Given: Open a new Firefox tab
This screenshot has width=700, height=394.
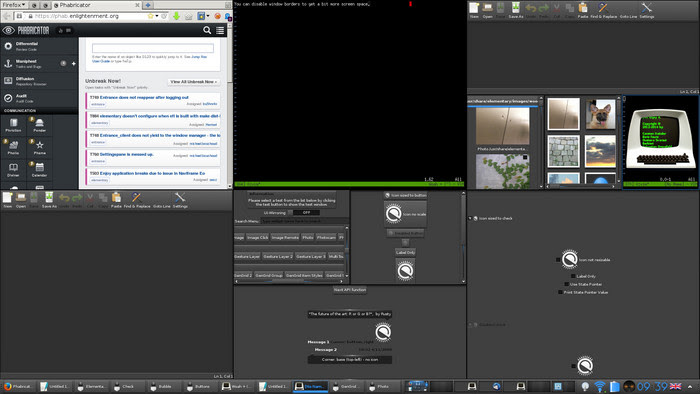Looking at the screenshot, I should coord(148,5).
